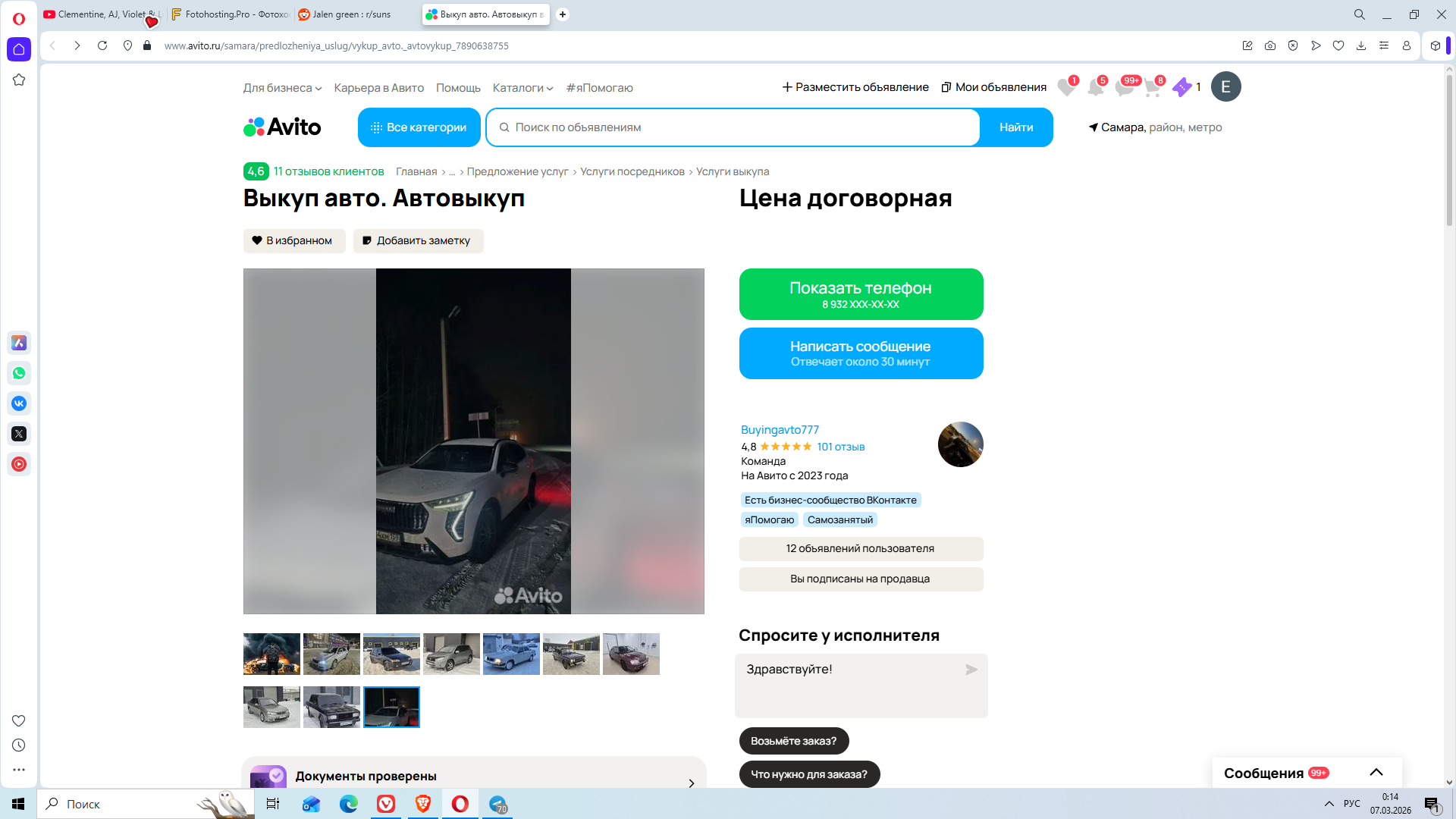Open Avito favorites heart icon in header
The image size is (1456, 819).
(x=1066, y=87)
